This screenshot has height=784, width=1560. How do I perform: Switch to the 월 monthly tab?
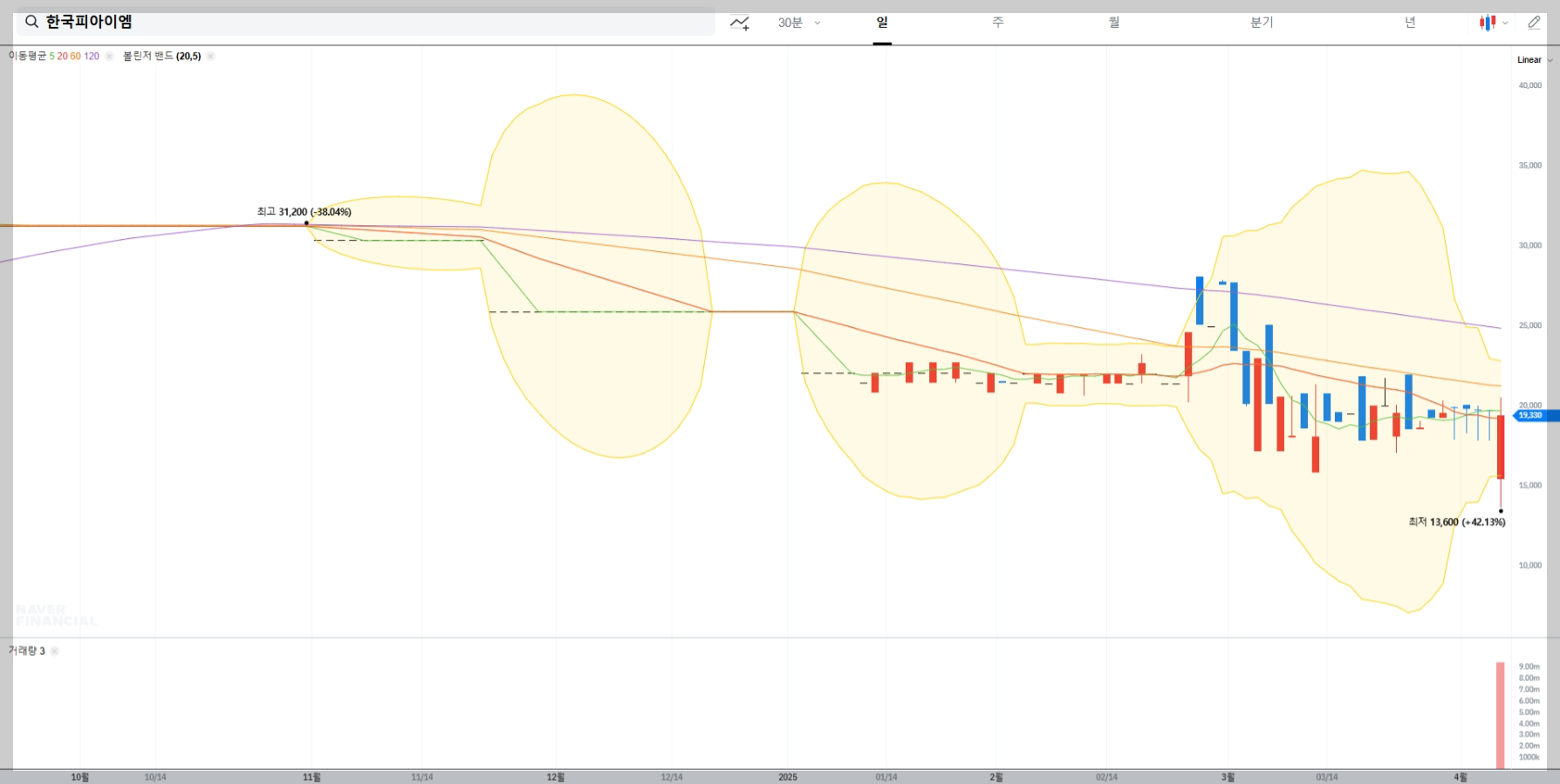(1114, 23)
